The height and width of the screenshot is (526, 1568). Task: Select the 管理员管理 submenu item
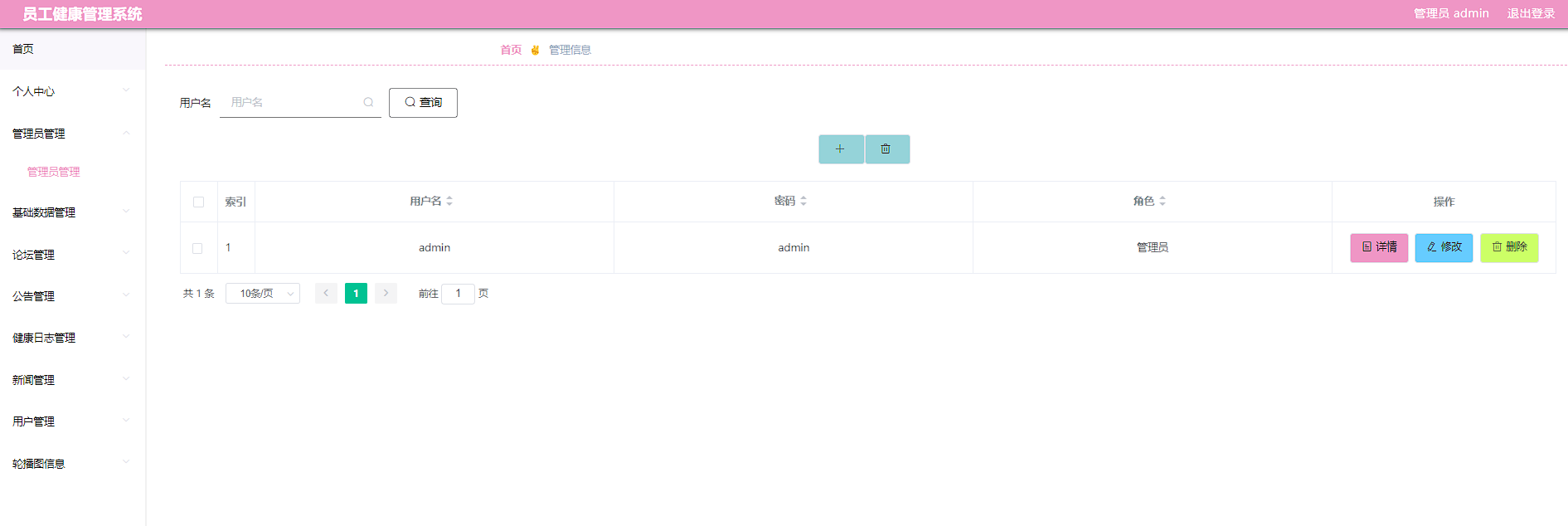[54, 172]
